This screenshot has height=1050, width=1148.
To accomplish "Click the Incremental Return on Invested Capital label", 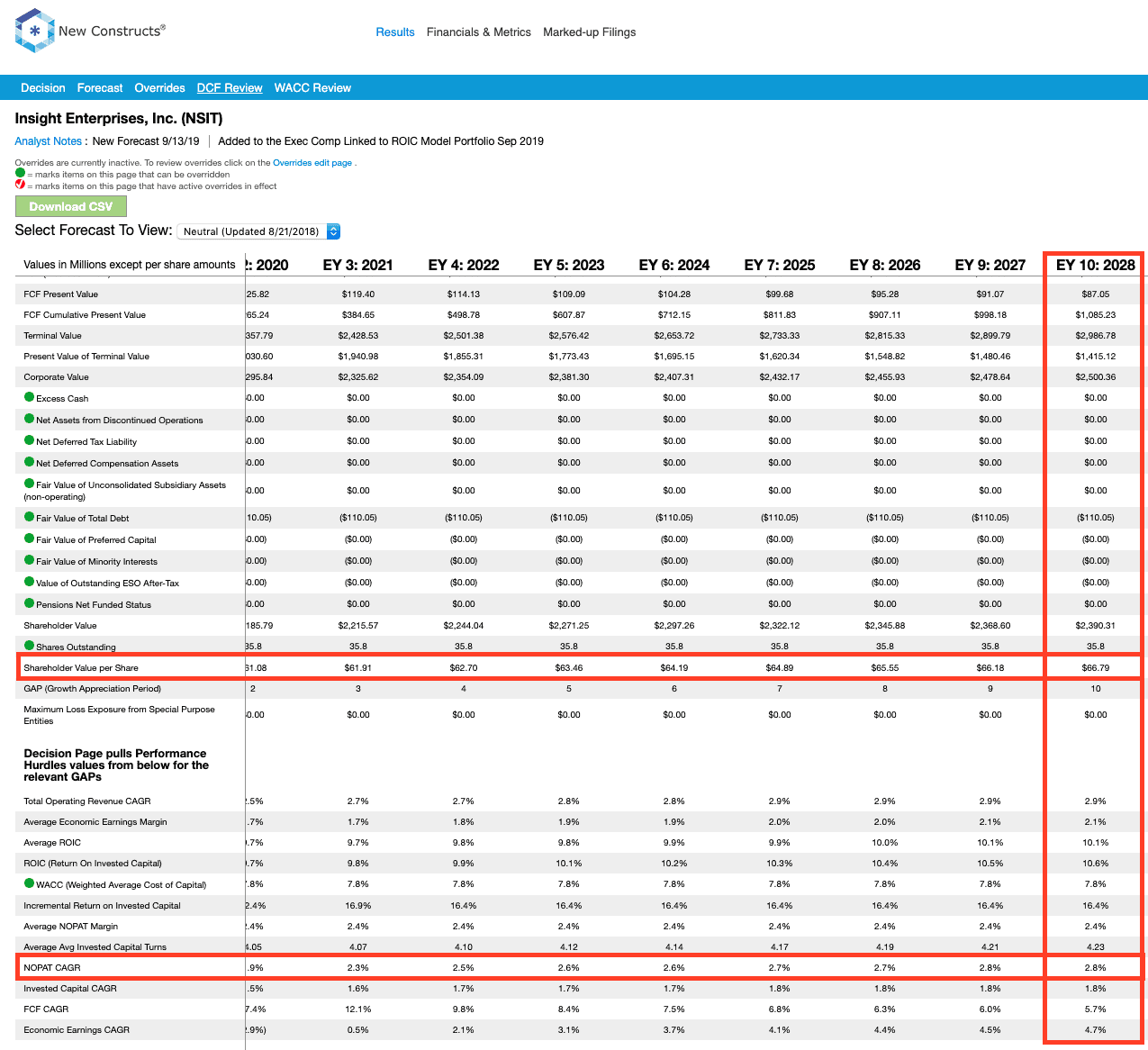I will click(103, 906).
